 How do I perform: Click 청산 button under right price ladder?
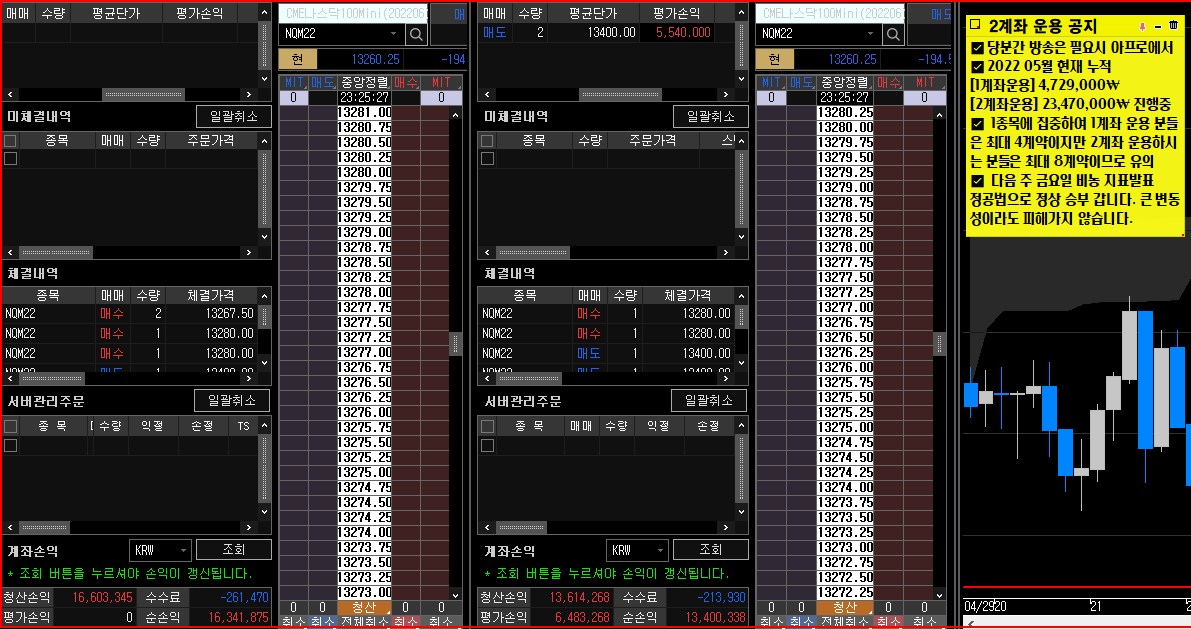[x=845, y=607]
